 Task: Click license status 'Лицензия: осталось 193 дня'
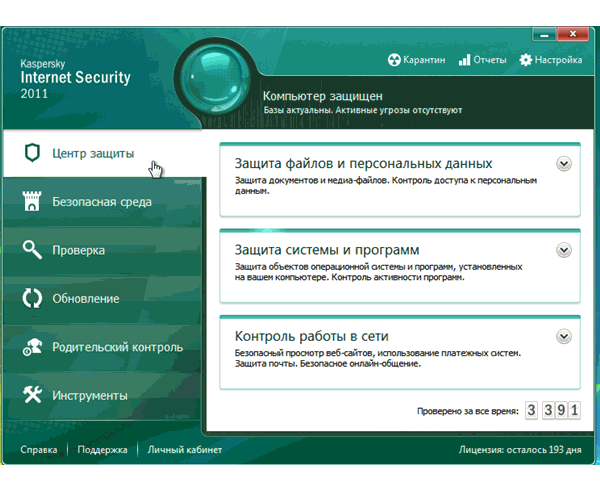(520, 450)
